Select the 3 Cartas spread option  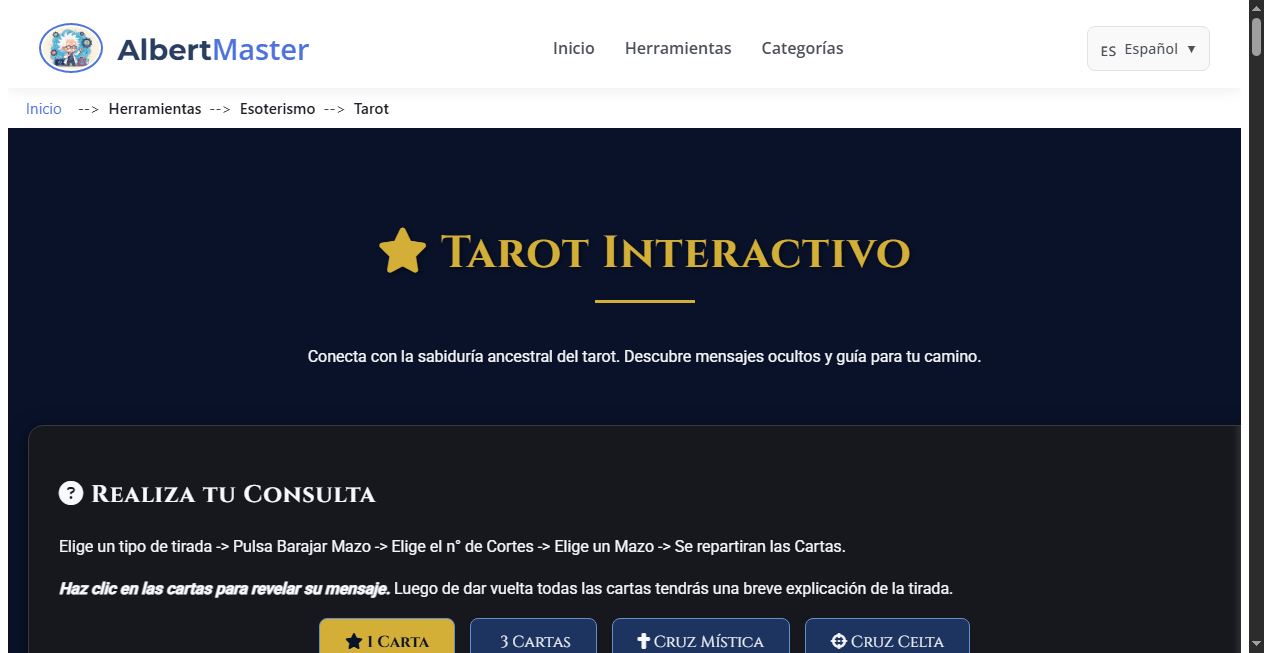point(533,640)
